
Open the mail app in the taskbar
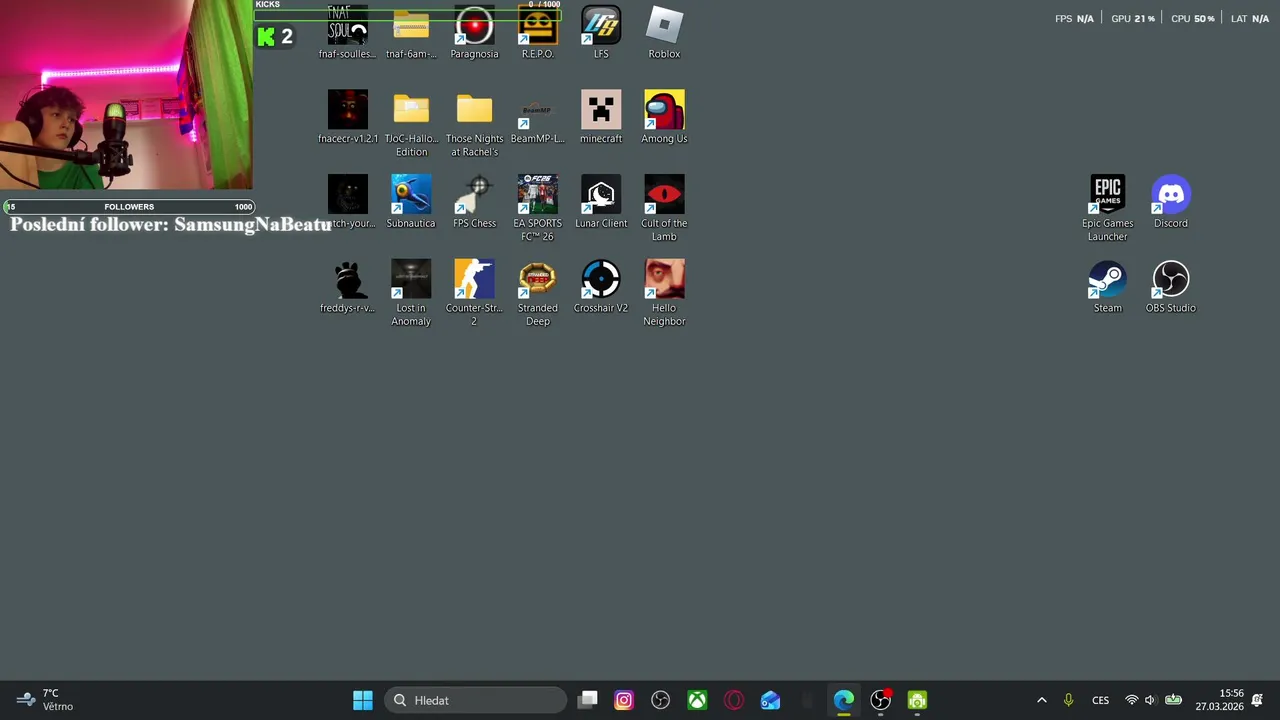coord(770,700)
